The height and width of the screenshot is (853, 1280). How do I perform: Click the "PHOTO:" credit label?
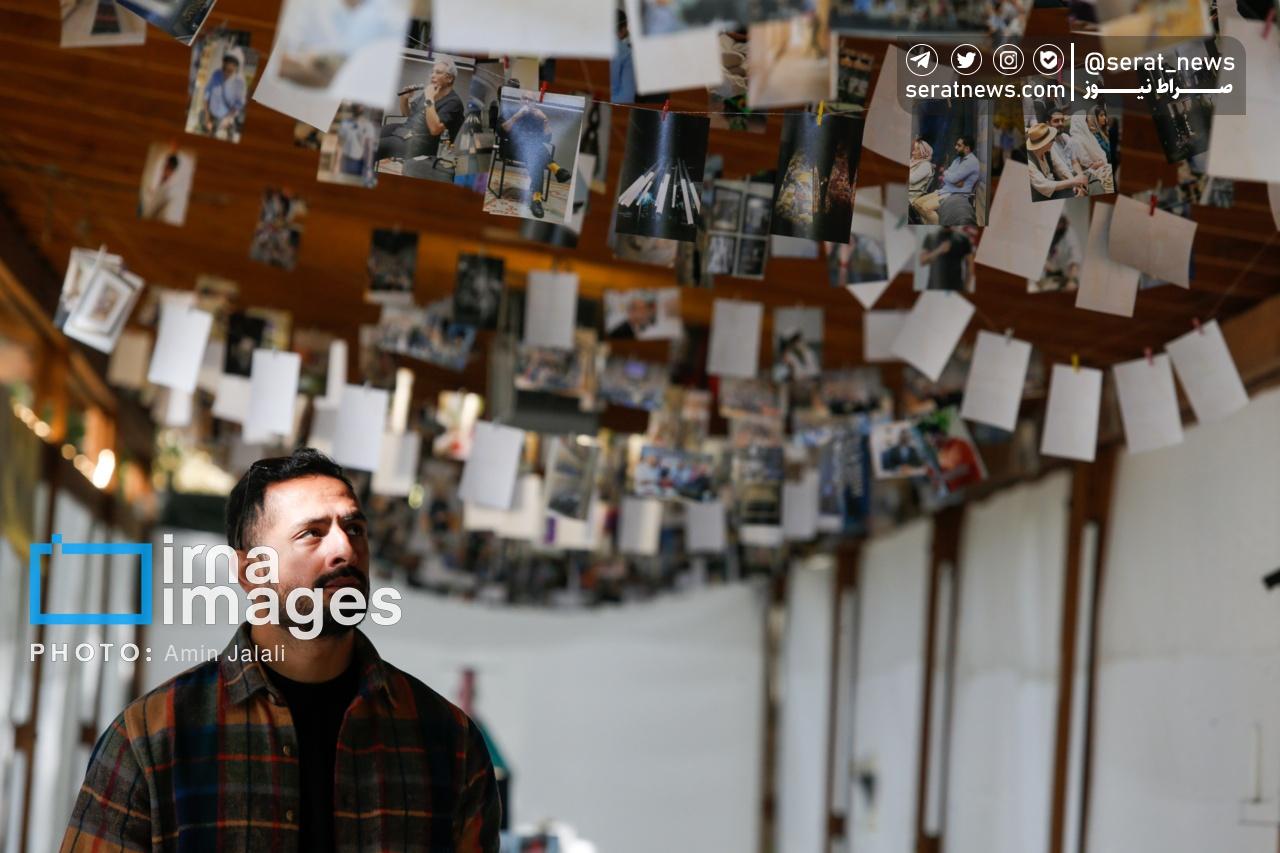[91, 653]
